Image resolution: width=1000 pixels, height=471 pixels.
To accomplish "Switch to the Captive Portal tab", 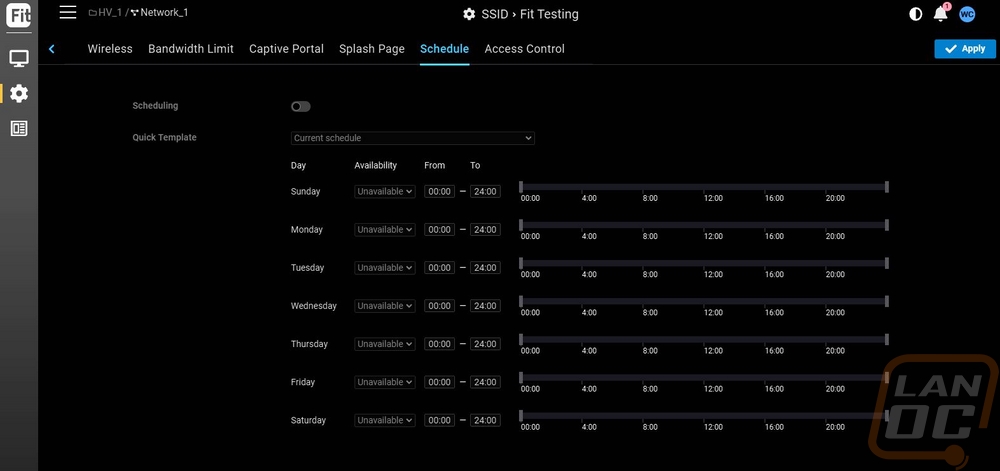I will (x=286, y=49).
